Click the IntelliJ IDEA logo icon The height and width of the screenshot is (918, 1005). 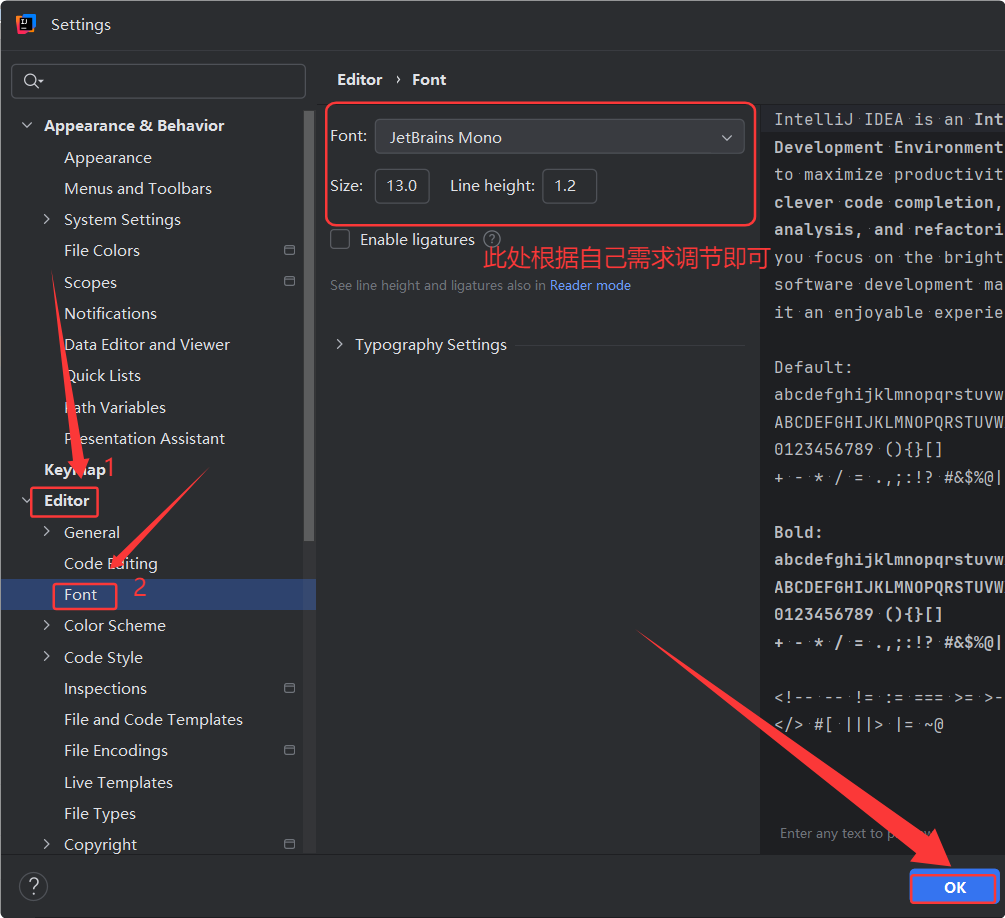click(26, 24)
